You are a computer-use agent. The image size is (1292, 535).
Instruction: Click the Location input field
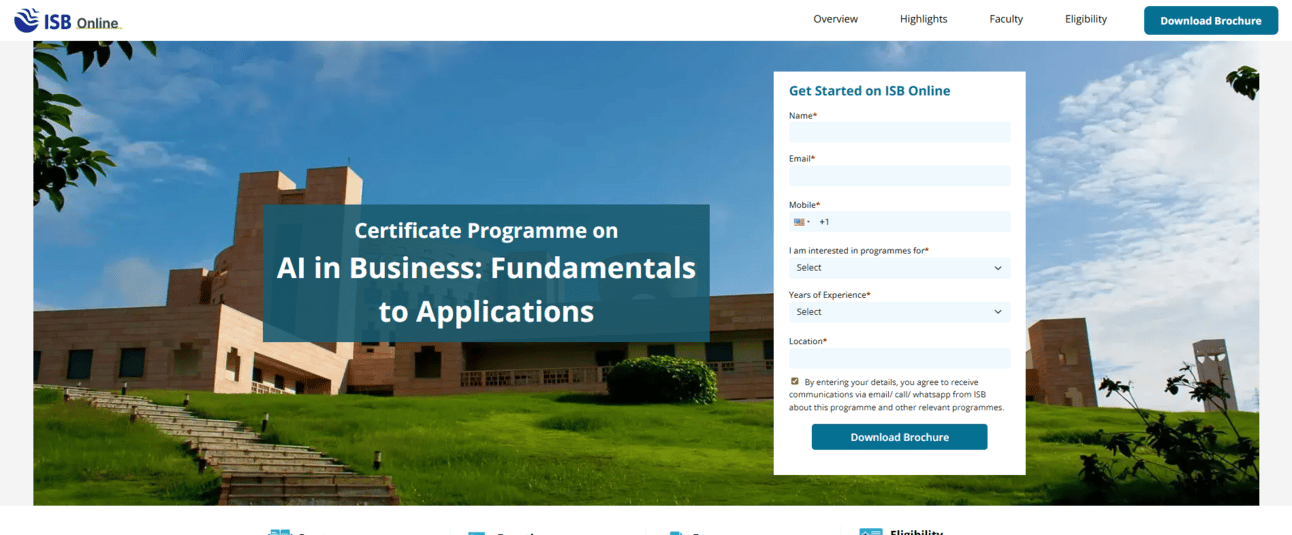900,358
